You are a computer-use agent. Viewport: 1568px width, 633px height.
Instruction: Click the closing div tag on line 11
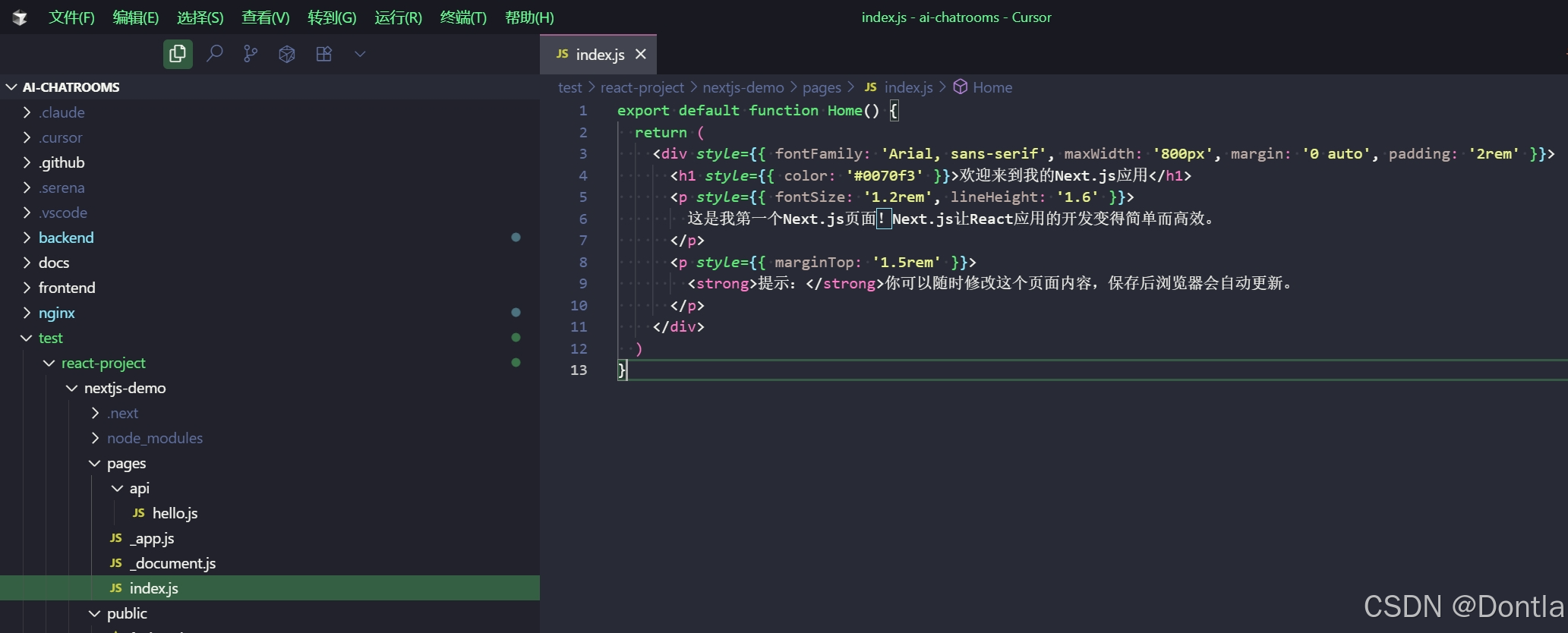pyautogui.click(x=678, y=326)
